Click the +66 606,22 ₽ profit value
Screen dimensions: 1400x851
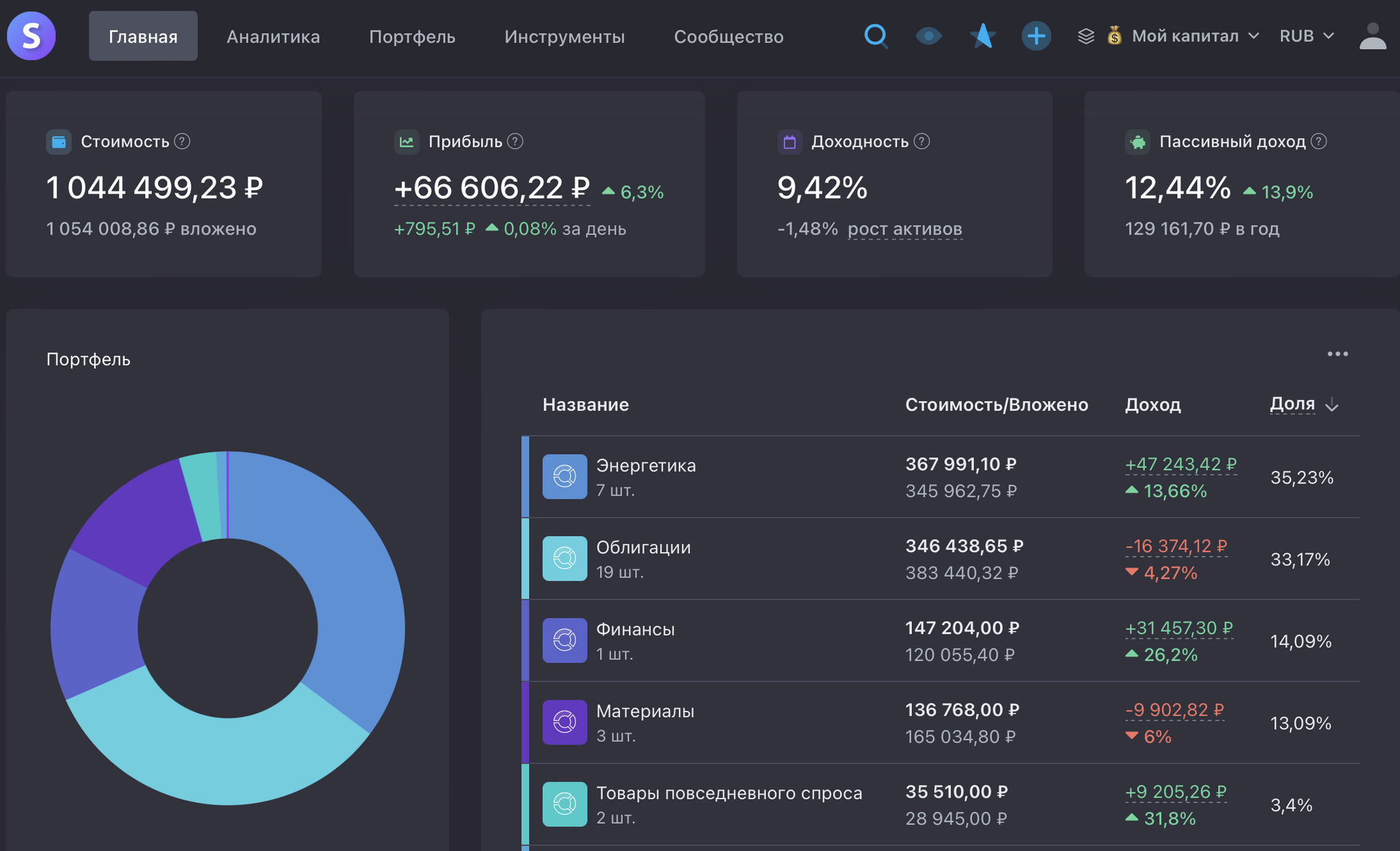click(x=492, y=188)
